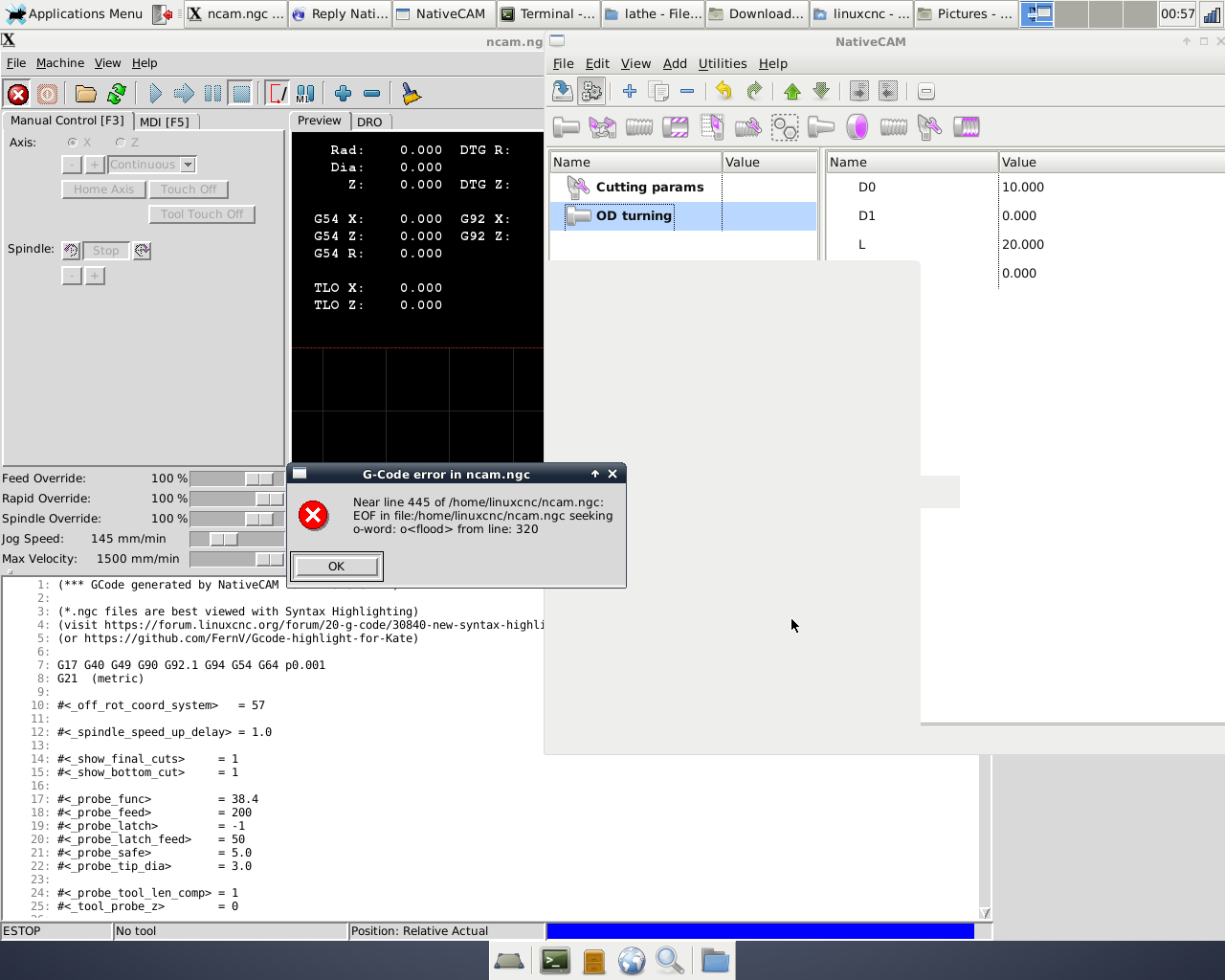1225x980 pixels.
Task: Toggle skip lines with slash icon
Action: coord(278,94)
